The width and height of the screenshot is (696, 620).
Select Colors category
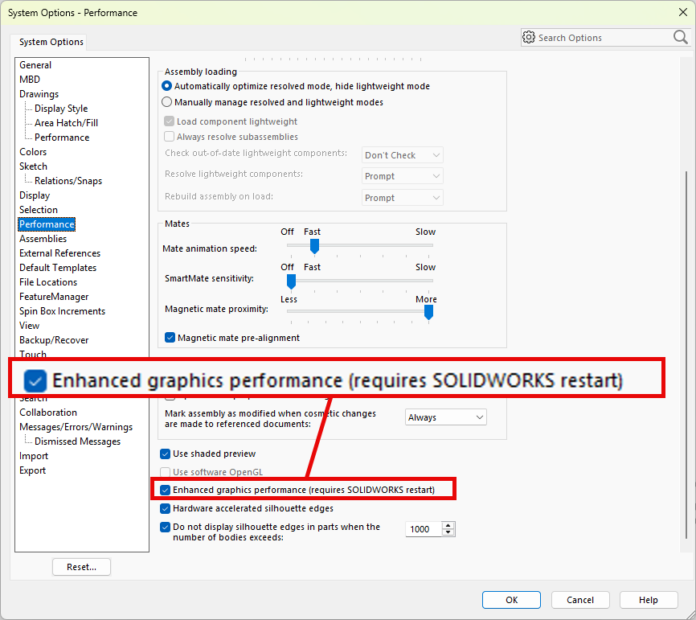[33, 152]
